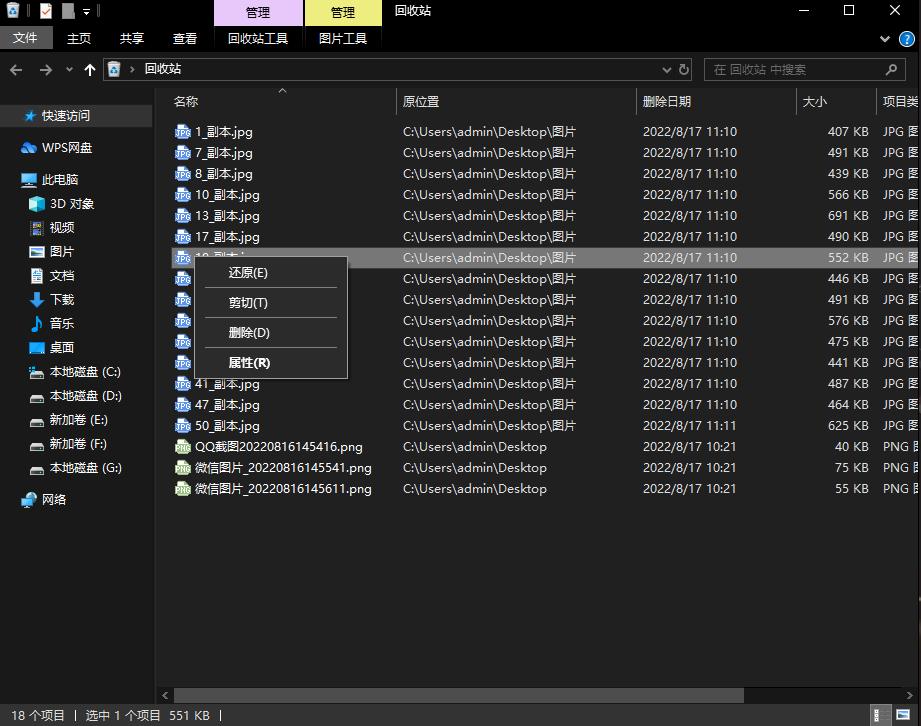This screenshot has height=726, width=921.
Task: Expand the ribbon with the chevron
Action: [885, 39]
